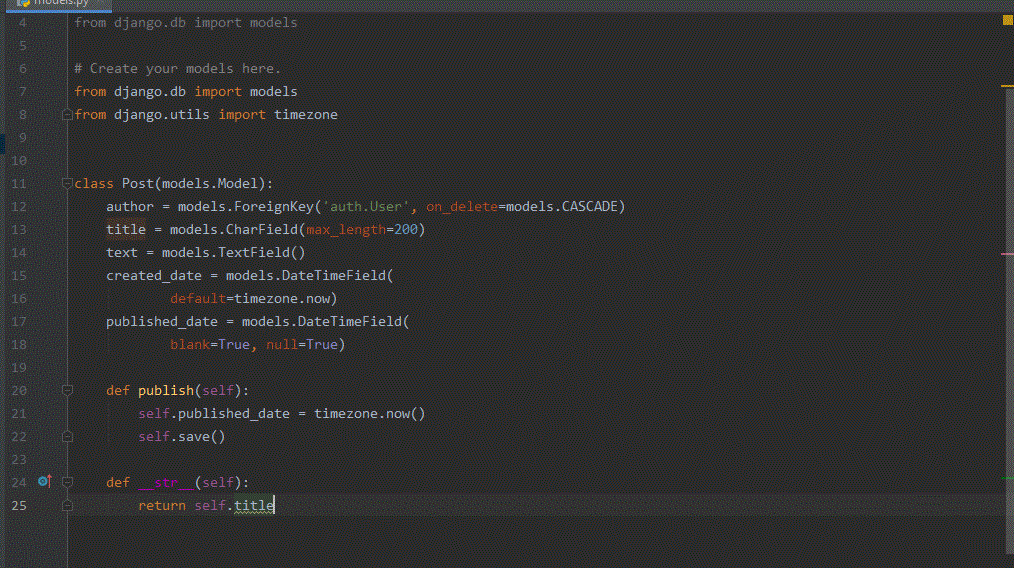This screenshot has width=1014, height=568.
Task: Click the 'blank' keyword argument
Action: click(x=190, y=345)
